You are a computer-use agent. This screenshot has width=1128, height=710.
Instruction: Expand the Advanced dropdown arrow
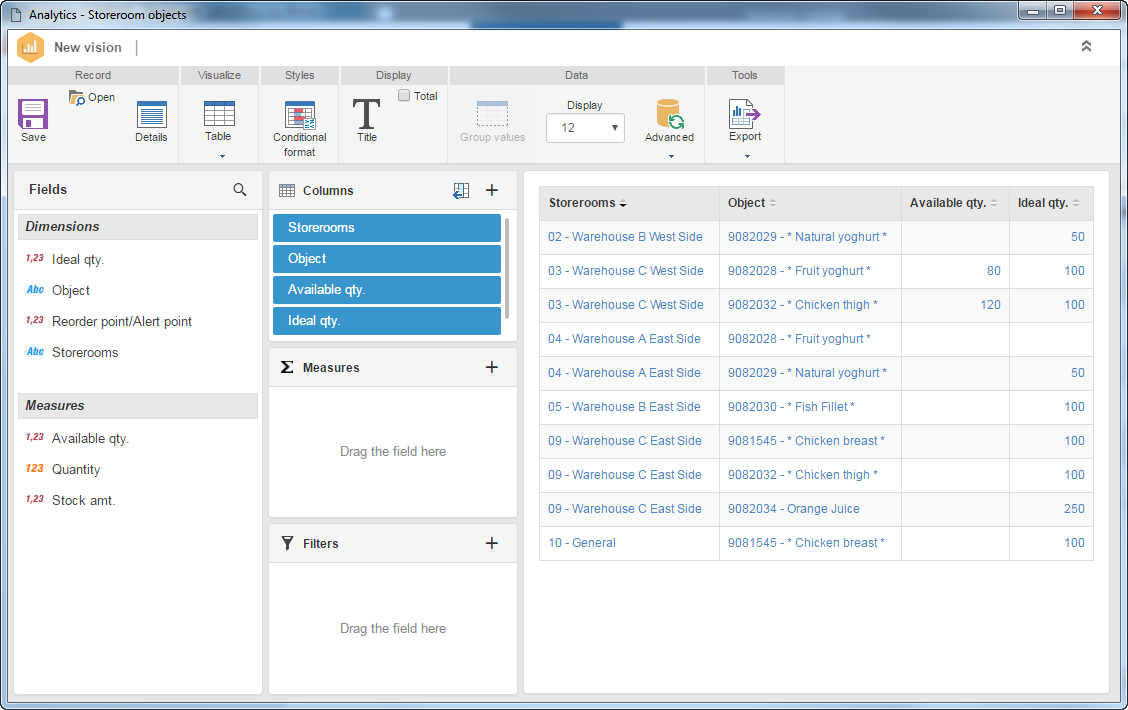pos(671,156)
